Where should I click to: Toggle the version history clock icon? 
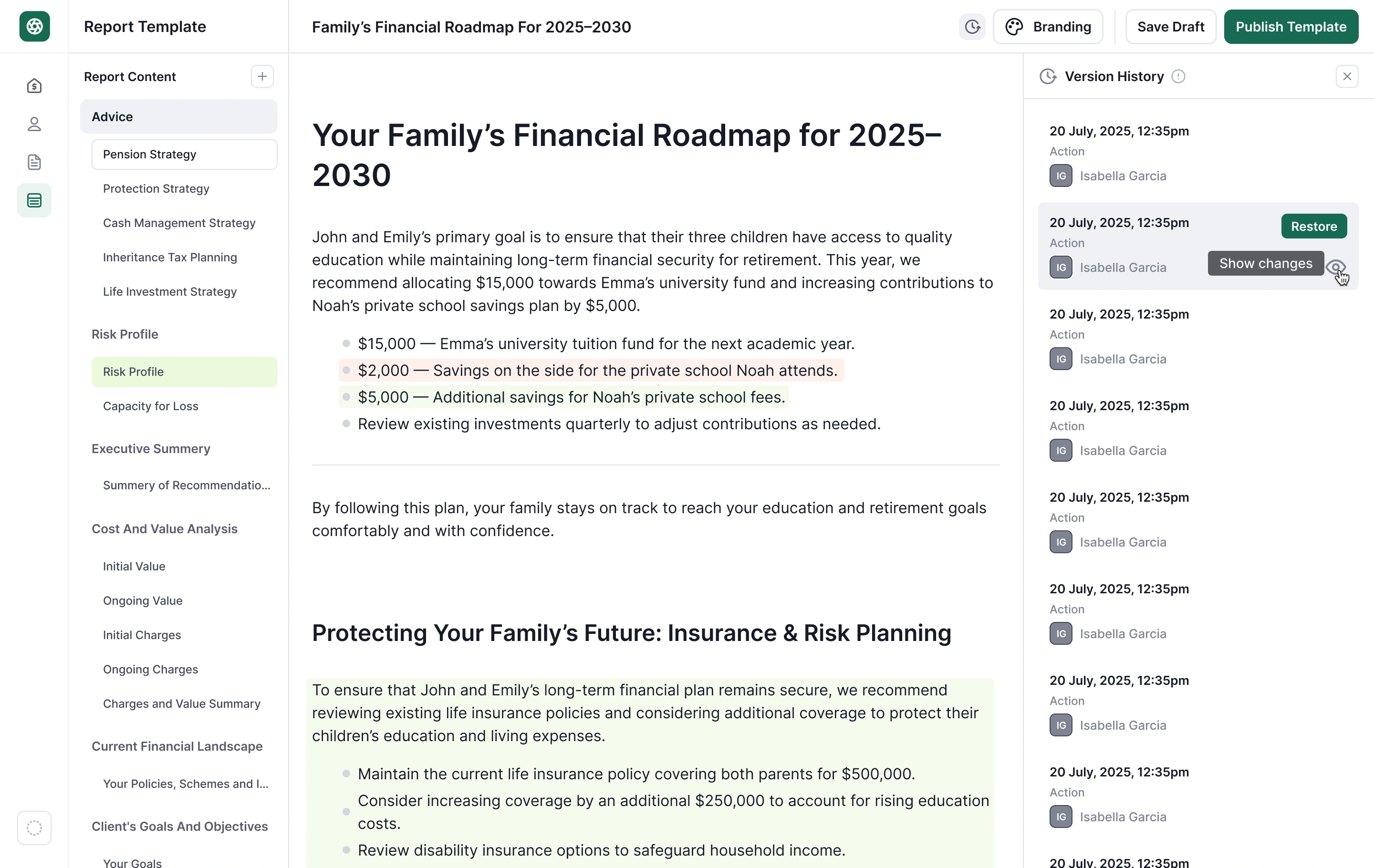[x=972, y=27]
